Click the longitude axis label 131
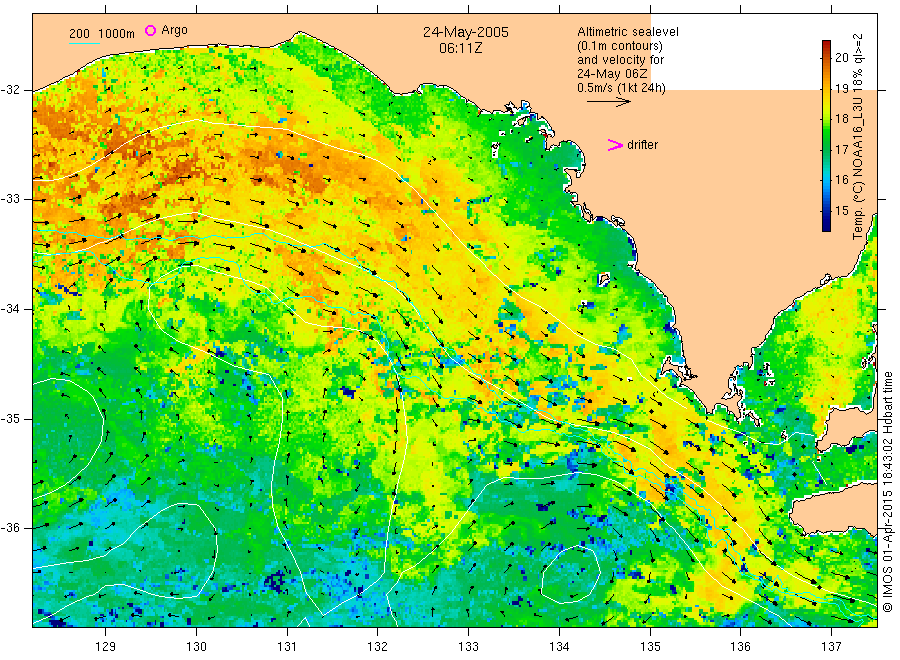900x660 pixels. (287, 647)
